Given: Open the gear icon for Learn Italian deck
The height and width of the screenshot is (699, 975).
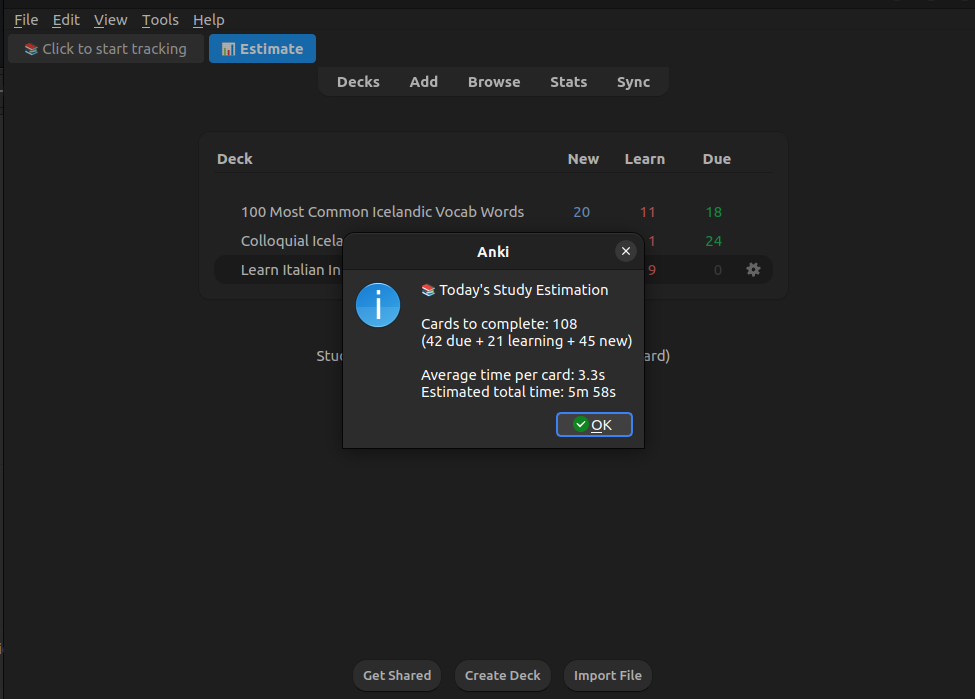Looking at the screenshot, I should click(753, 269).
